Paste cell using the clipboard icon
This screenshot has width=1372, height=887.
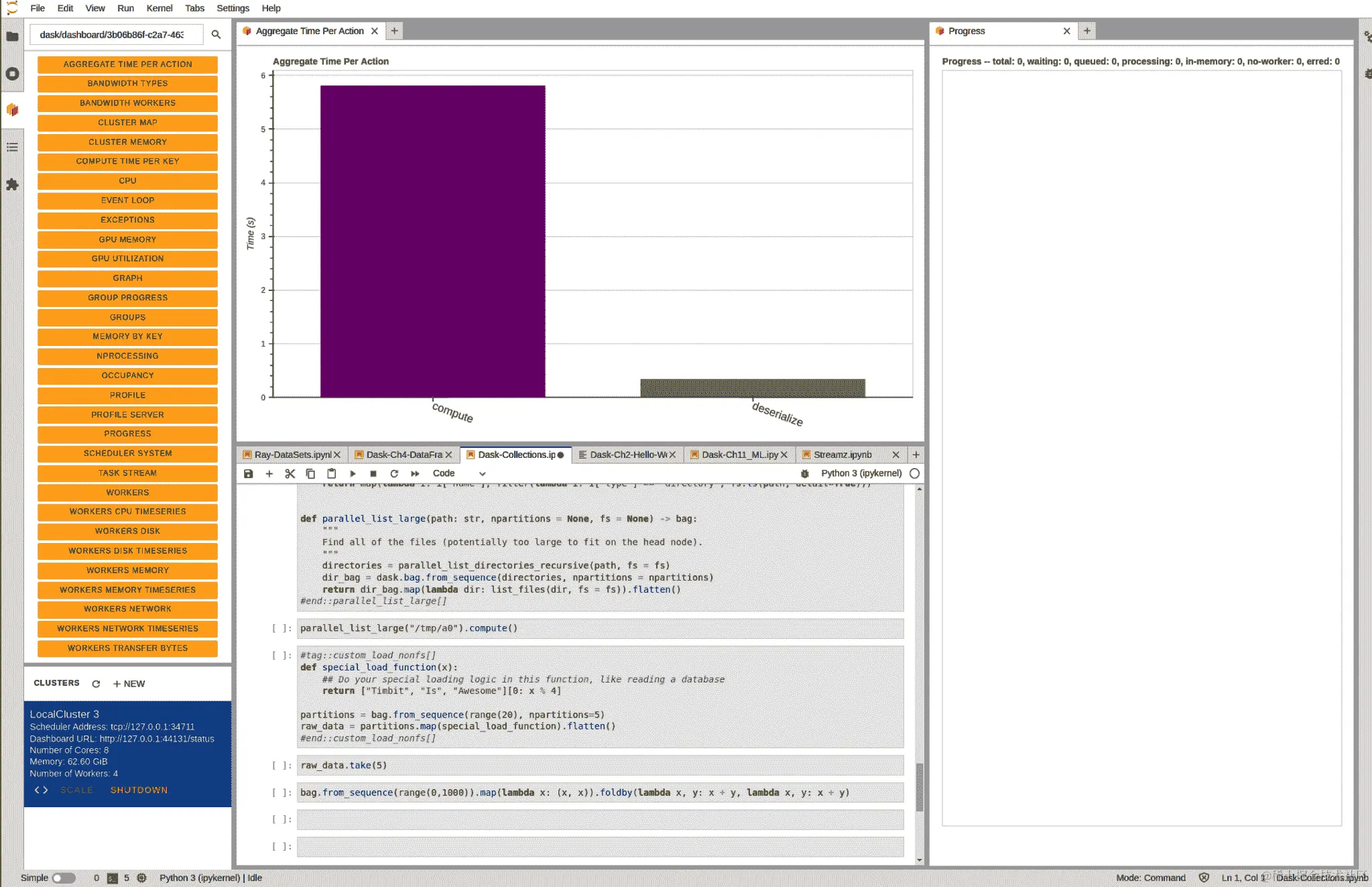tap(331, 473)
